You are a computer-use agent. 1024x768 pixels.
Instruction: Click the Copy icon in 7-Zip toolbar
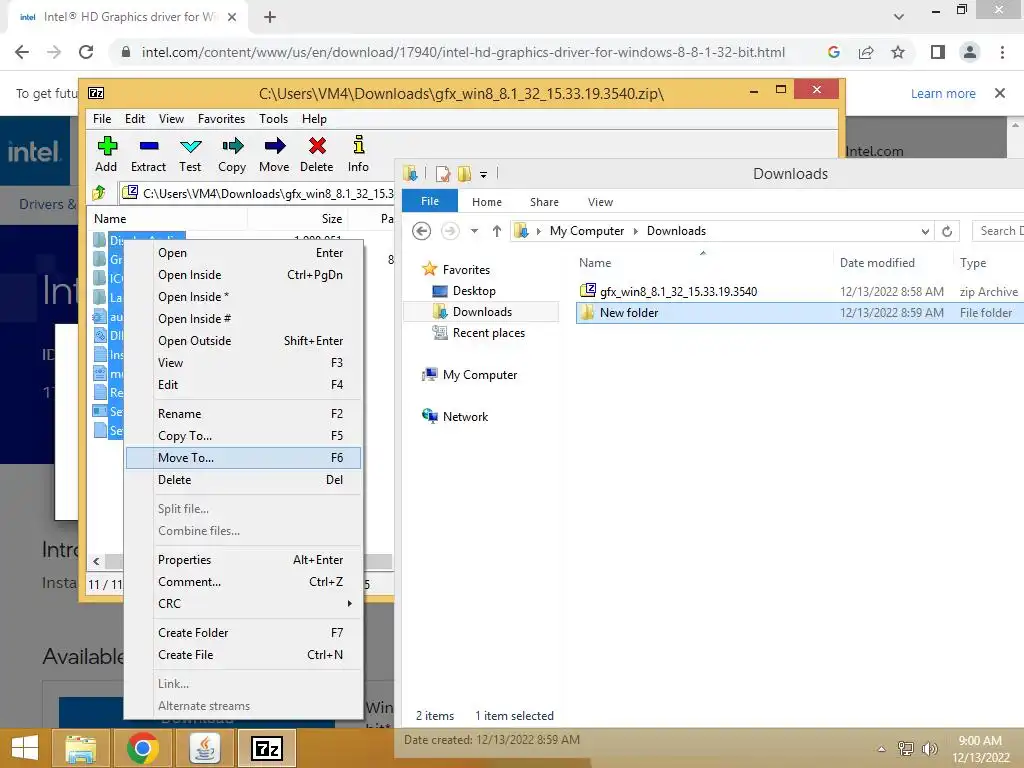232,146
